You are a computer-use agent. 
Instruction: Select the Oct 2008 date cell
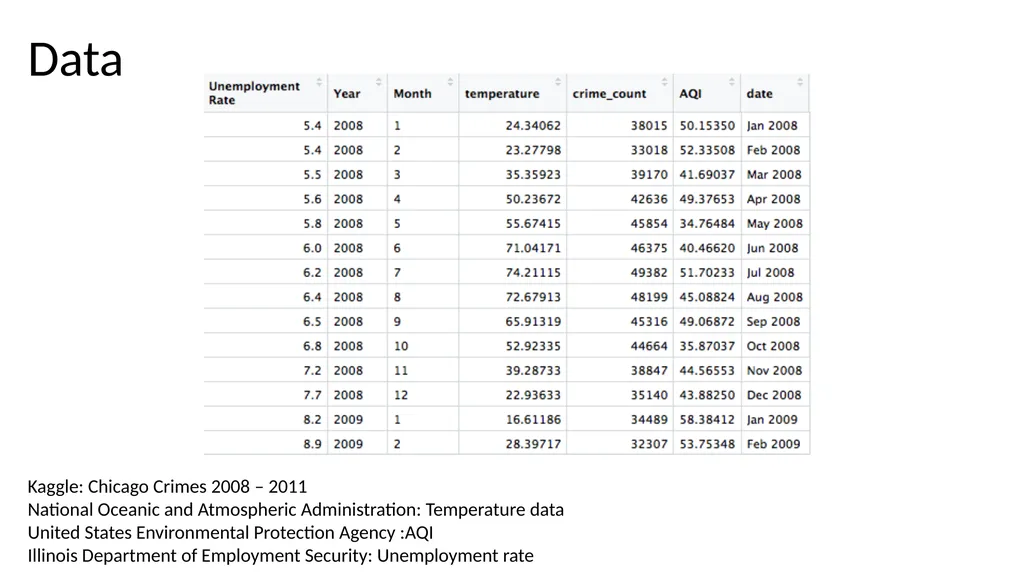[773, 346]
